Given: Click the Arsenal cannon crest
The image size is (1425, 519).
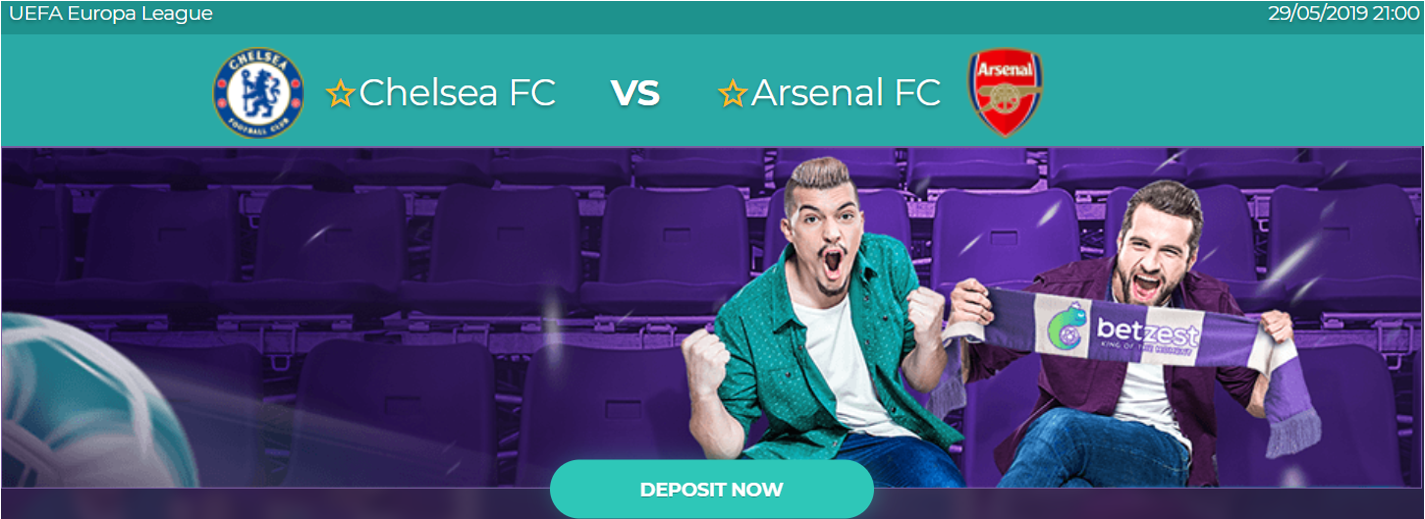Looking at the screenshot, I should [x=1005, y=92].
